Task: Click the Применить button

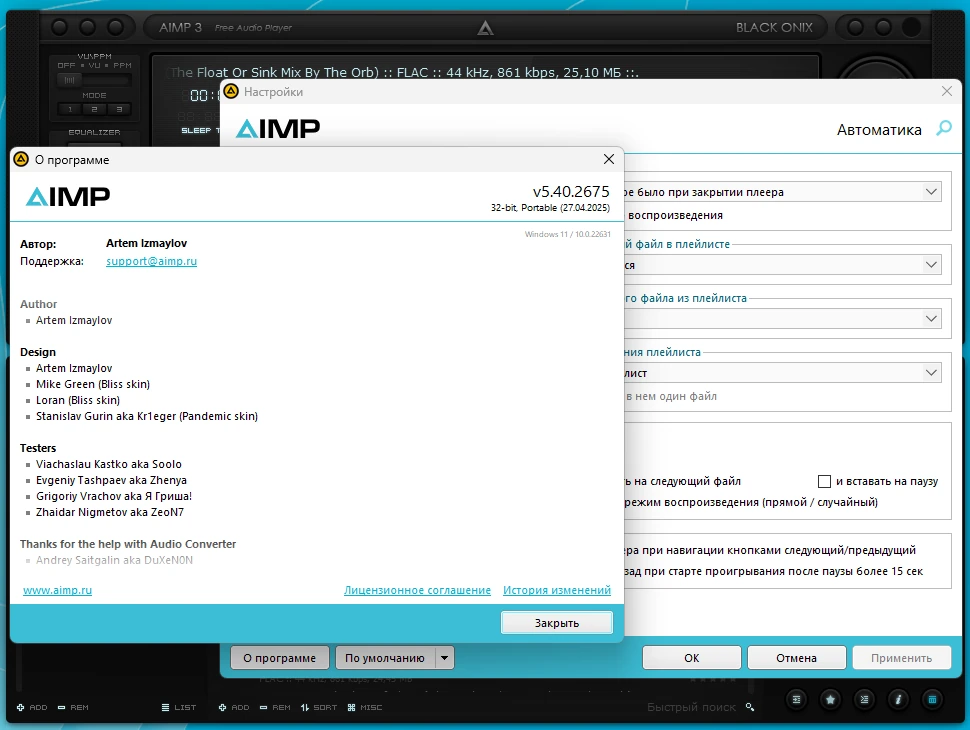Action: tap(901, 658)
